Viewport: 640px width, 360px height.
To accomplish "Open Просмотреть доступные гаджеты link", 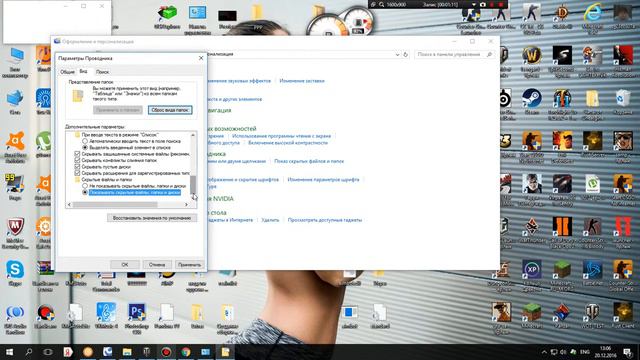I will click(324, 220).
